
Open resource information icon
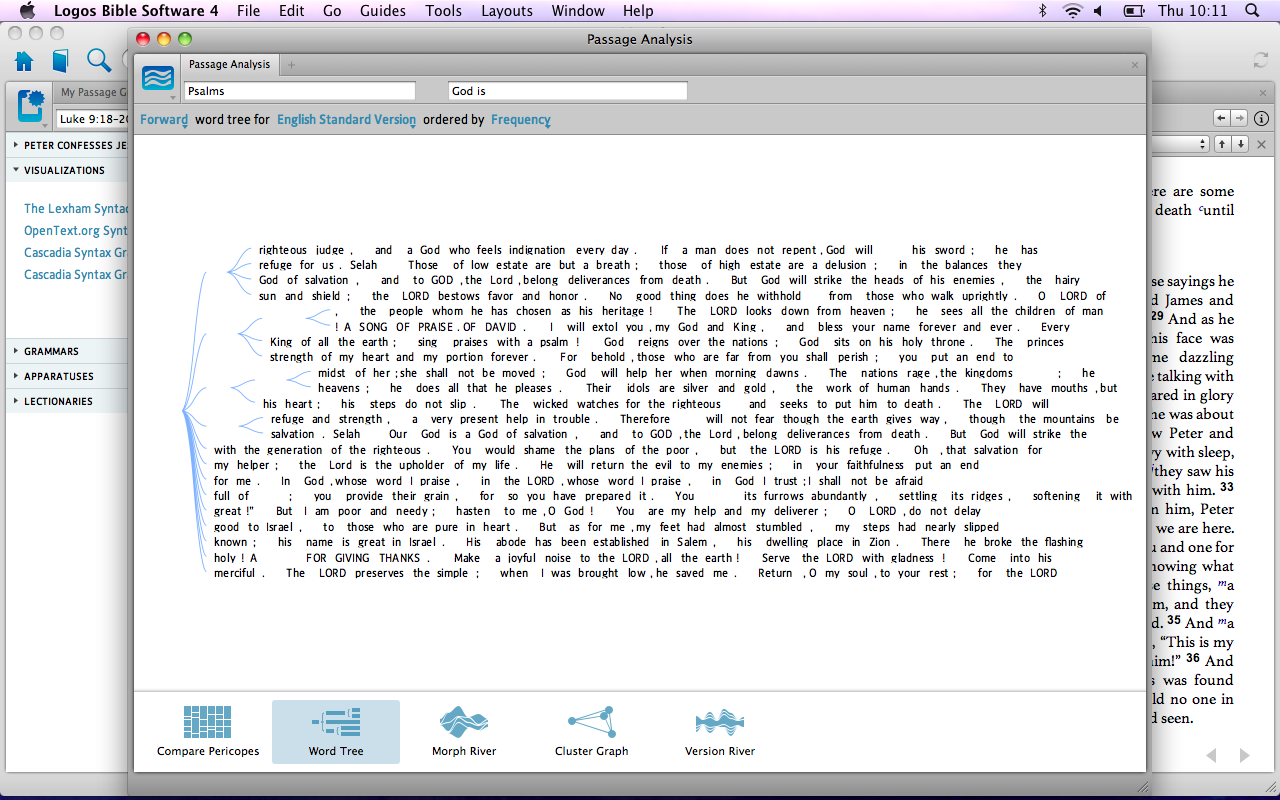coord(1262,118)
